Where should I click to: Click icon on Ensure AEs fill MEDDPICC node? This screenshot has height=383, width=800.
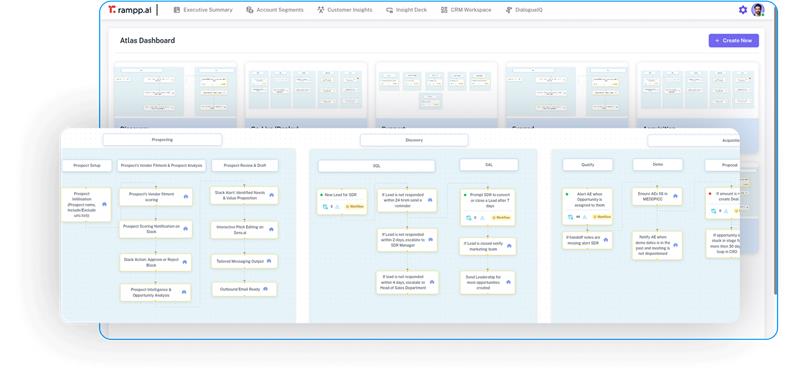point(675,196)
